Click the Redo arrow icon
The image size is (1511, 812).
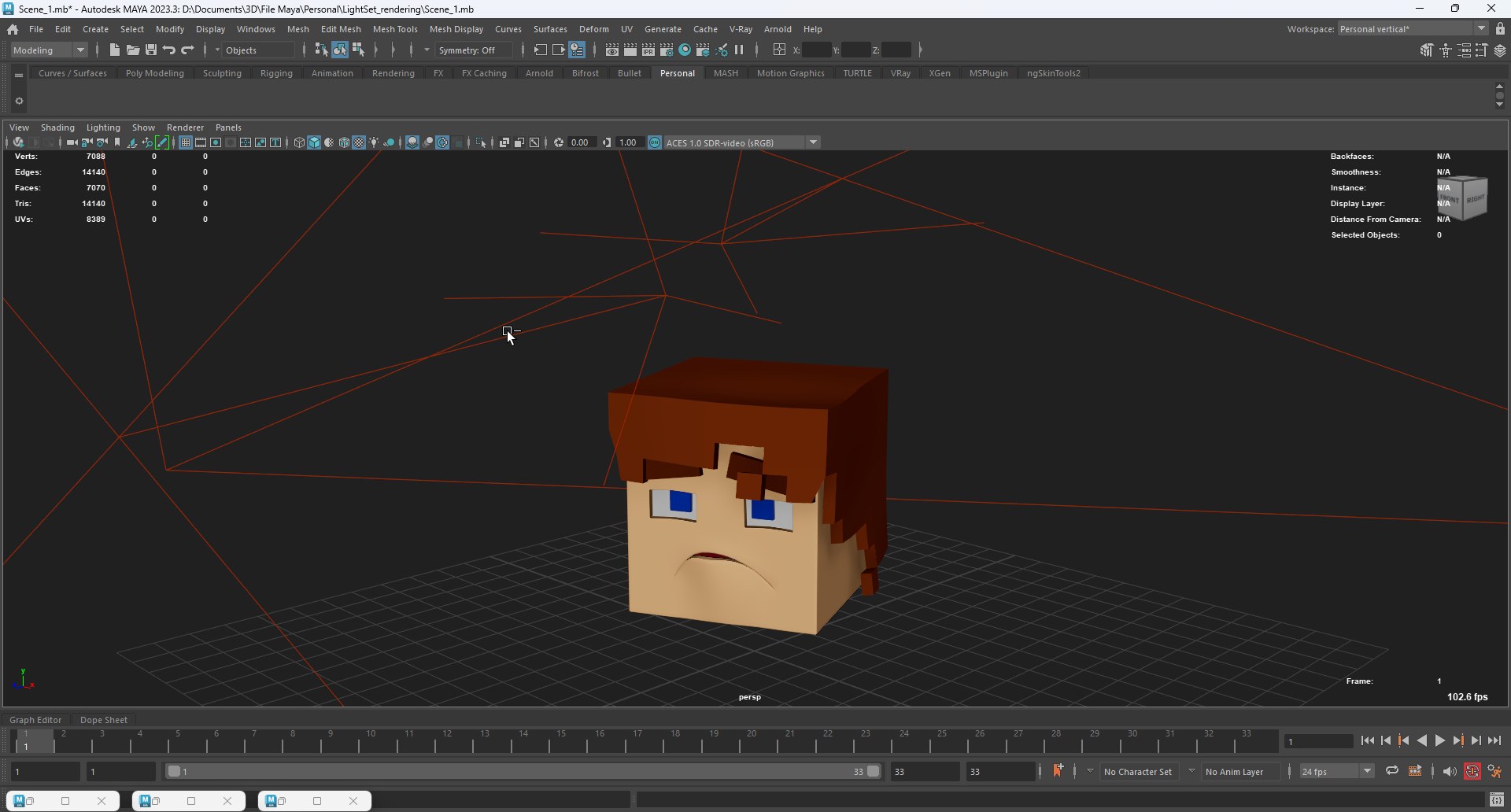pyautogui.click(x=187, y=50)
